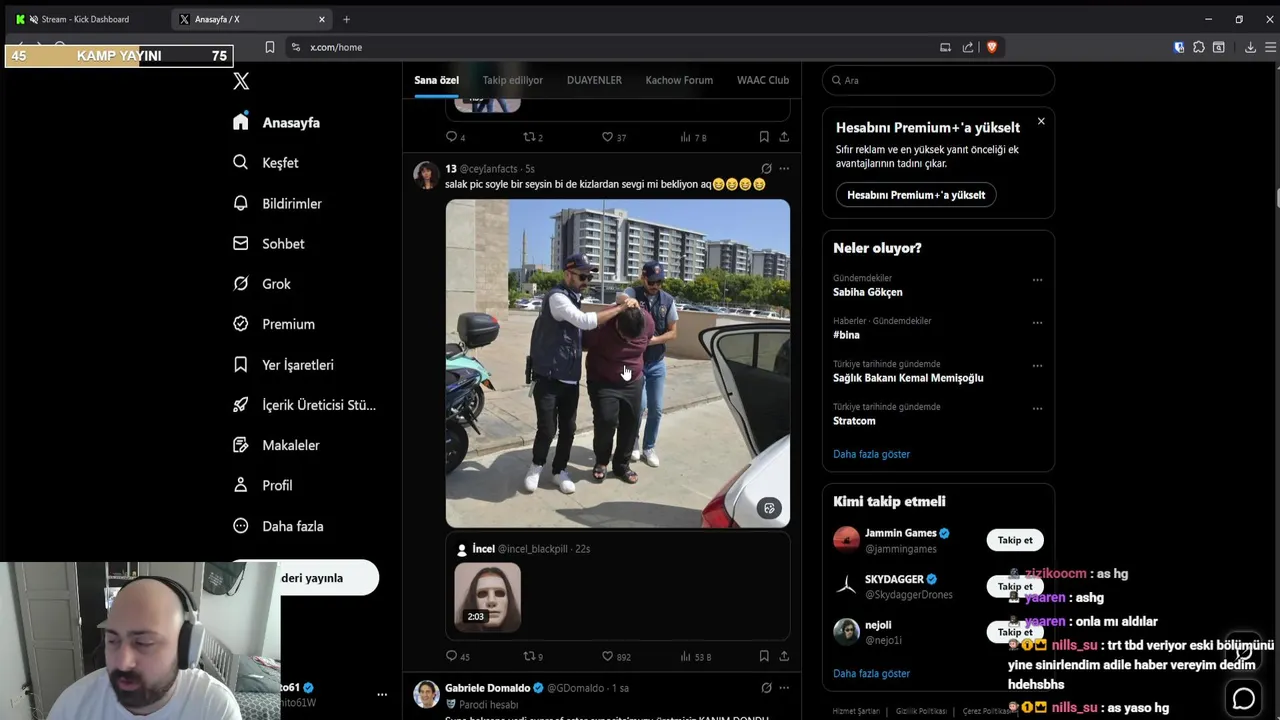Dismiss the Premium+ upgrade card
Screen dimensions: 1280x720
tap(1041, 121)
